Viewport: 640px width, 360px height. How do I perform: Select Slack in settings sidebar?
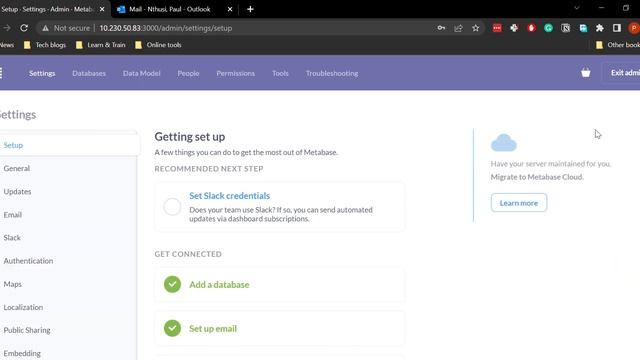click(68, 238)
